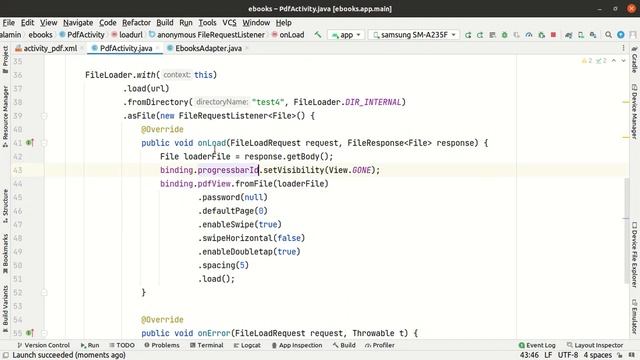Viewport: 640px width, 360px height.
Task: Click the override gutter icon on line 55
Action: coord(30,333)
